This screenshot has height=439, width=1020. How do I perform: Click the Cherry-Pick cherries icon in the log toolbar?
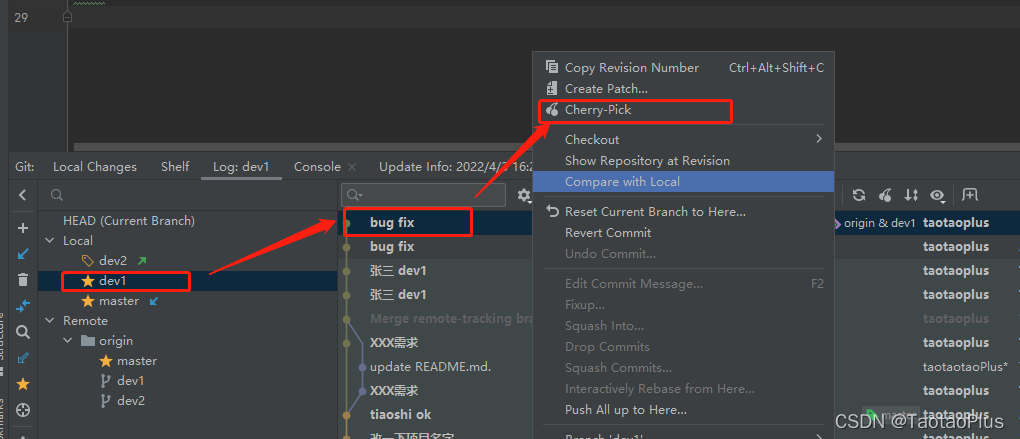point(885,195)
